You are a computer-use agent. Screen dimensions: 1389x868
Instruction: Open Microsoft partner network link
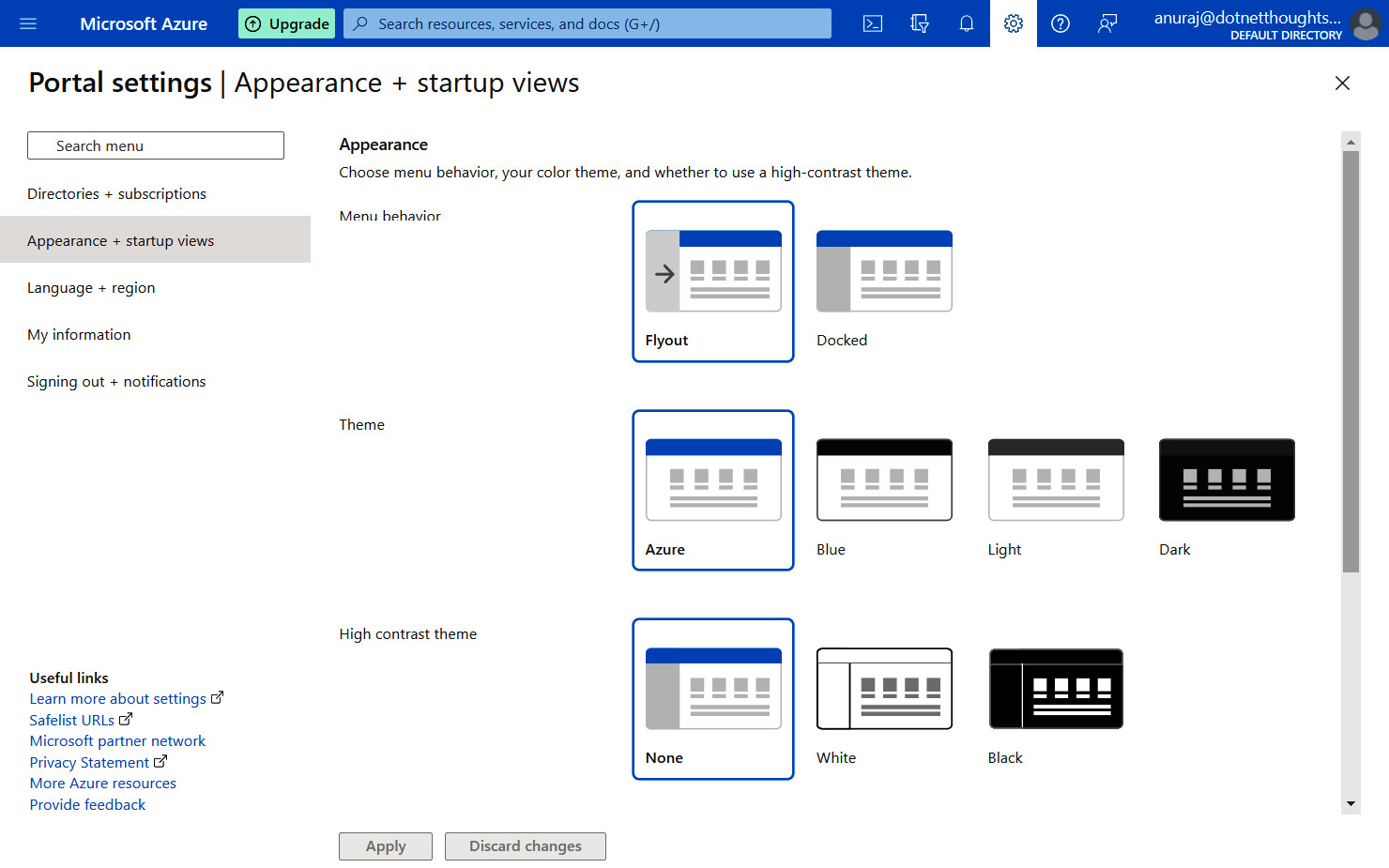click(117, 740)
